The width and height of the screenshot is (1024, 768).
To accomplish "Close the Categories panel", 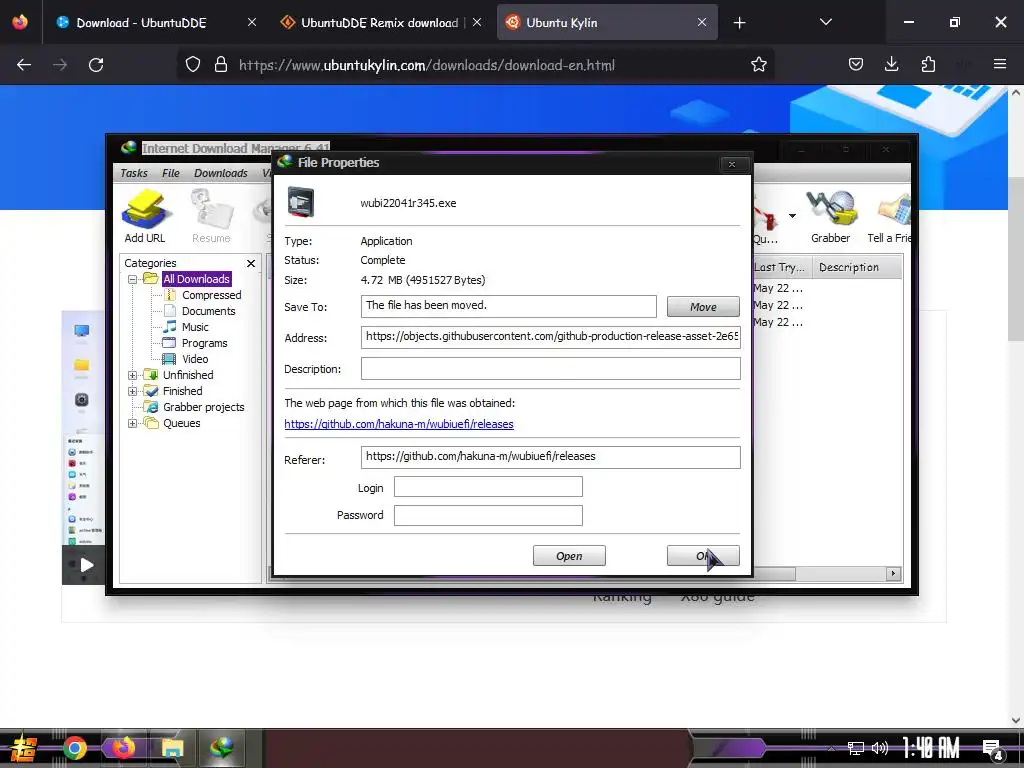I will pyautogui.click(x=251, y=263).
